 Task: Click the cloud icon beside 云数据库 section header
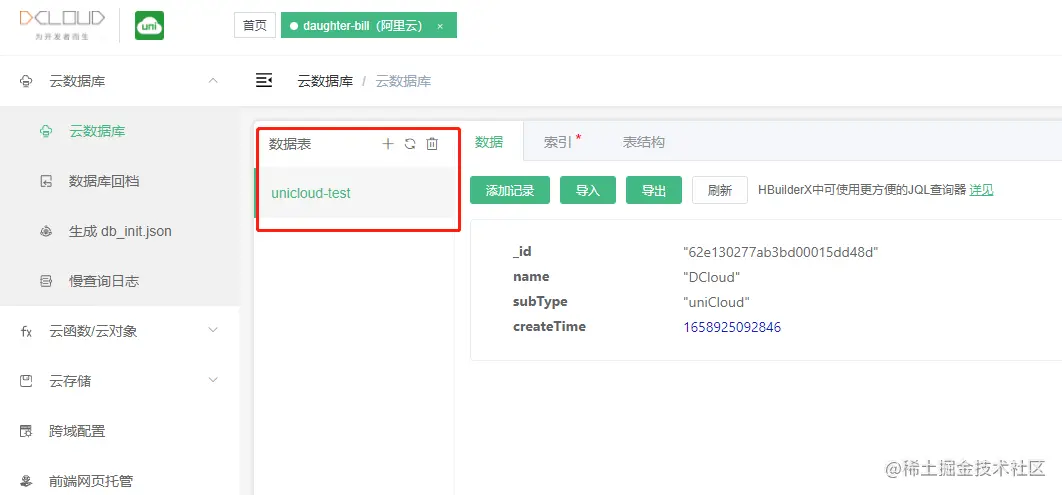point(26,81)
